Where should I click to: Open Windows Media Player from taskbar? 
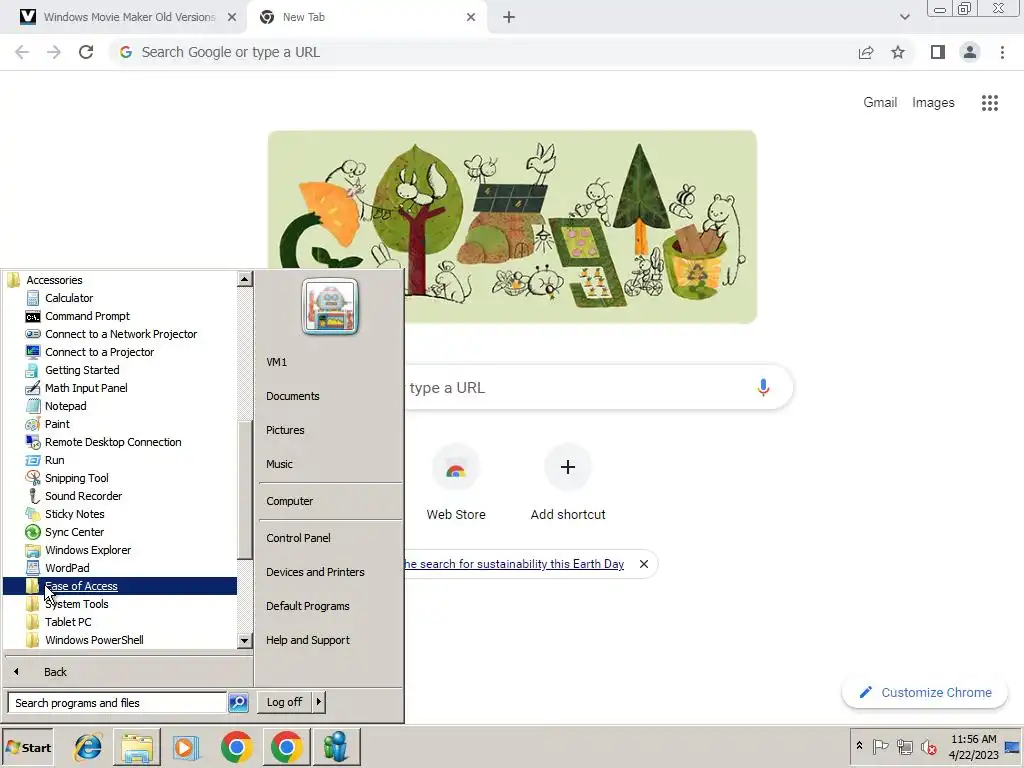coord(185,747)
